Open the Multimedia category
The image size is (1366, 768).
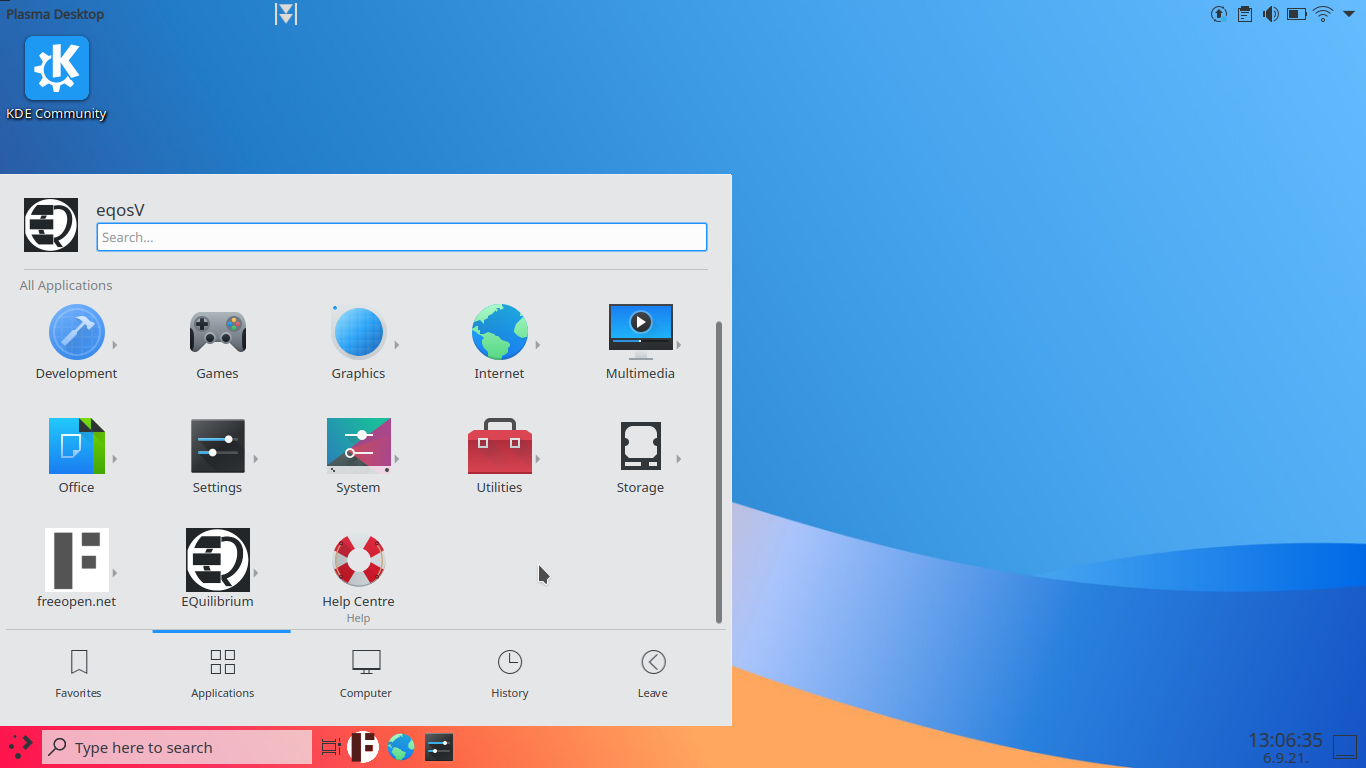pyautogui.click(x=641, y=344)
